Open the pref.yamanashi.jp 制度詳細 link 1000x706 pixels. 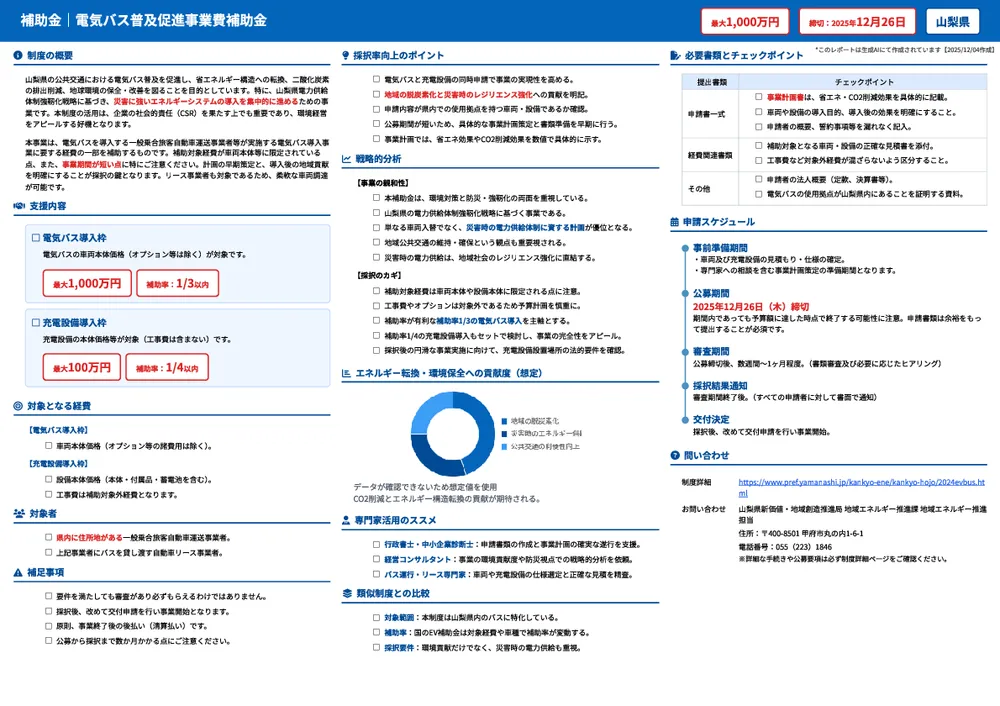pos(858,487)
